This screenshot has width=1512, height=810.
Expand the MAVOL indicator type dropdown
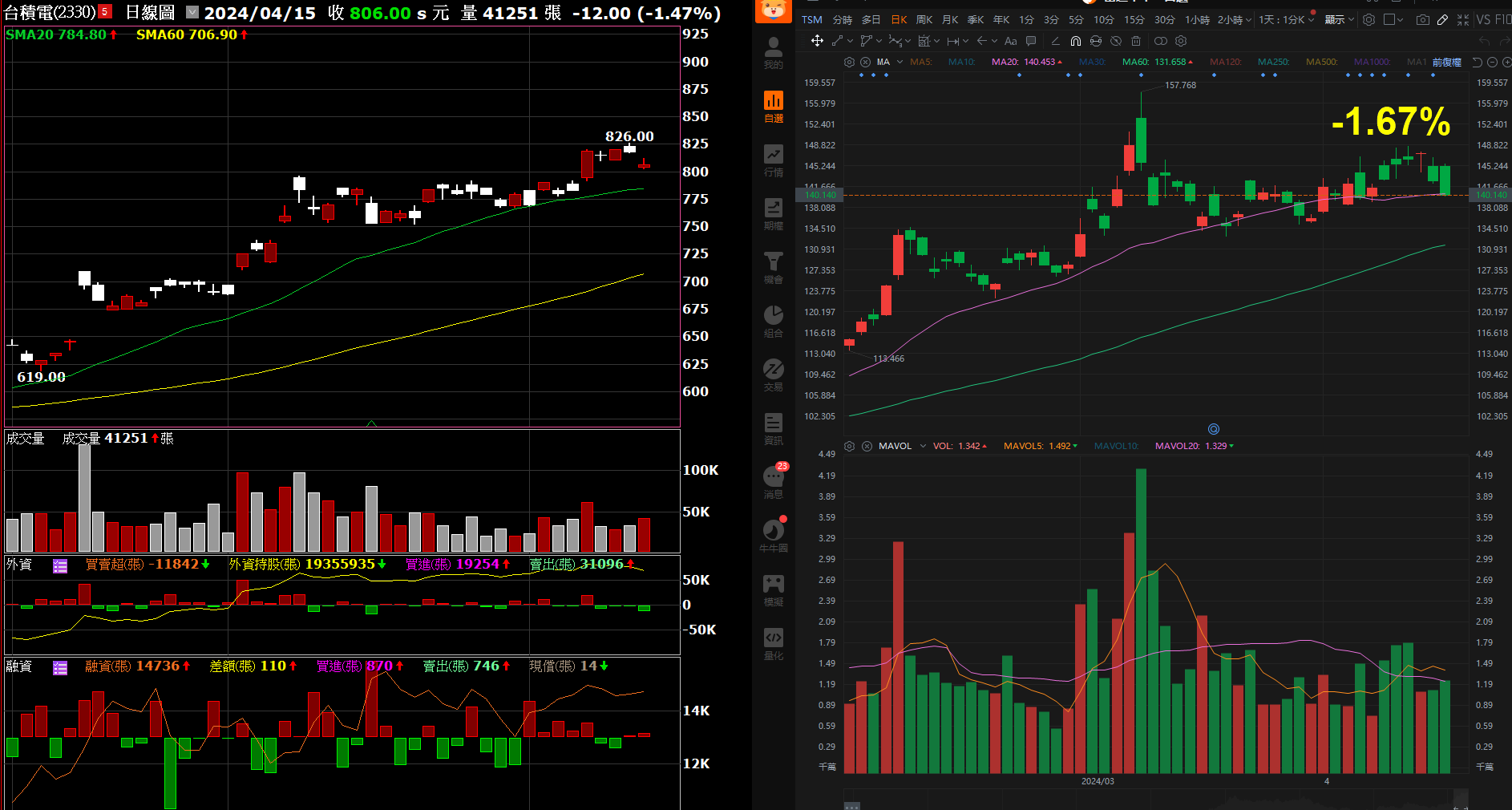923,446
